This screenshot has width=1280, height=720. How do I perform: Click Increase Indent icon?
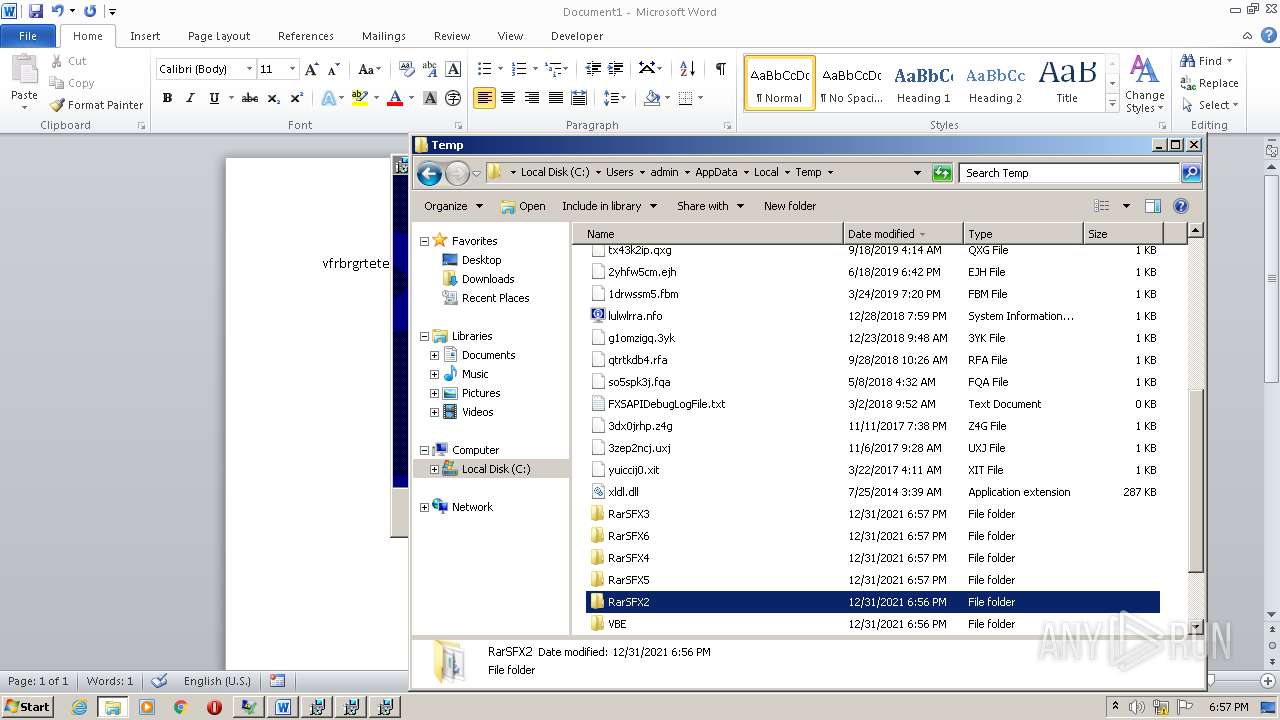pyautogui.click(x=617, y=69)
